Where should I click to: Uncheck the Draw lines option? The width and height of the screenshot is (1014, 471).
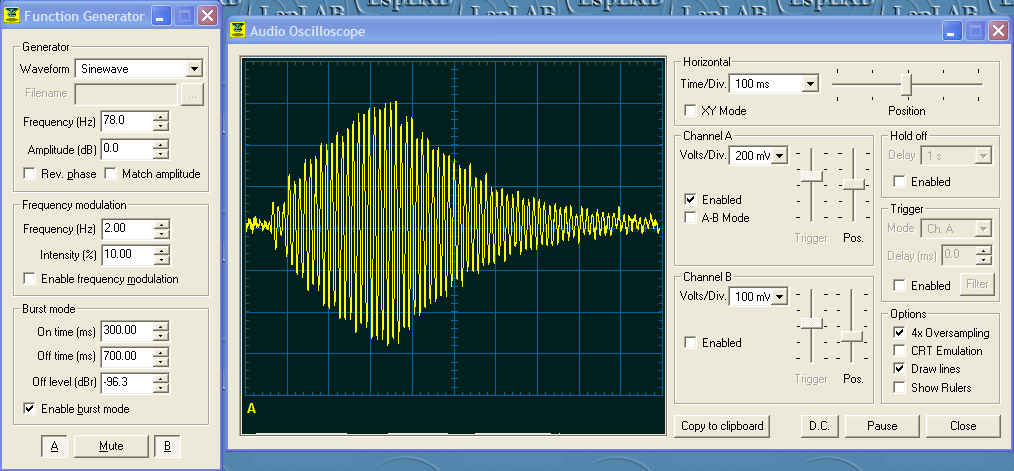(x=899, y=369)
